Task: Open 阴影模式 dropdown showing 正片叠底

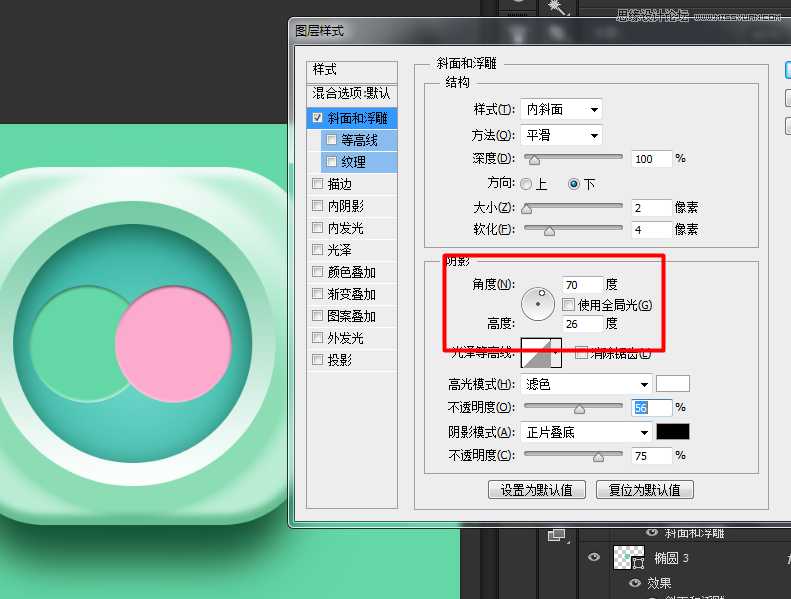Action: pos(586,432)
